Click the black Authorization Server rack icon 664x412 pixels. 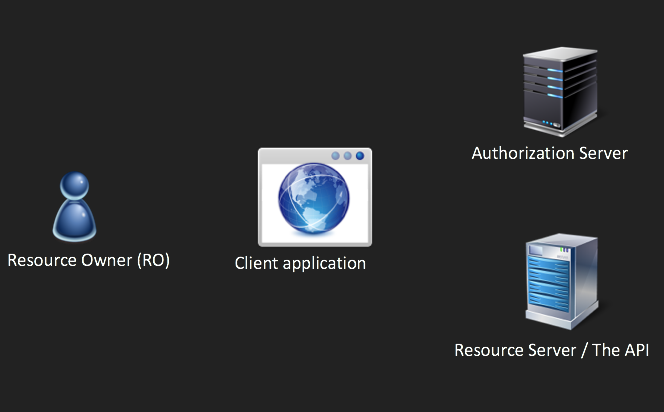coord(560,92)
